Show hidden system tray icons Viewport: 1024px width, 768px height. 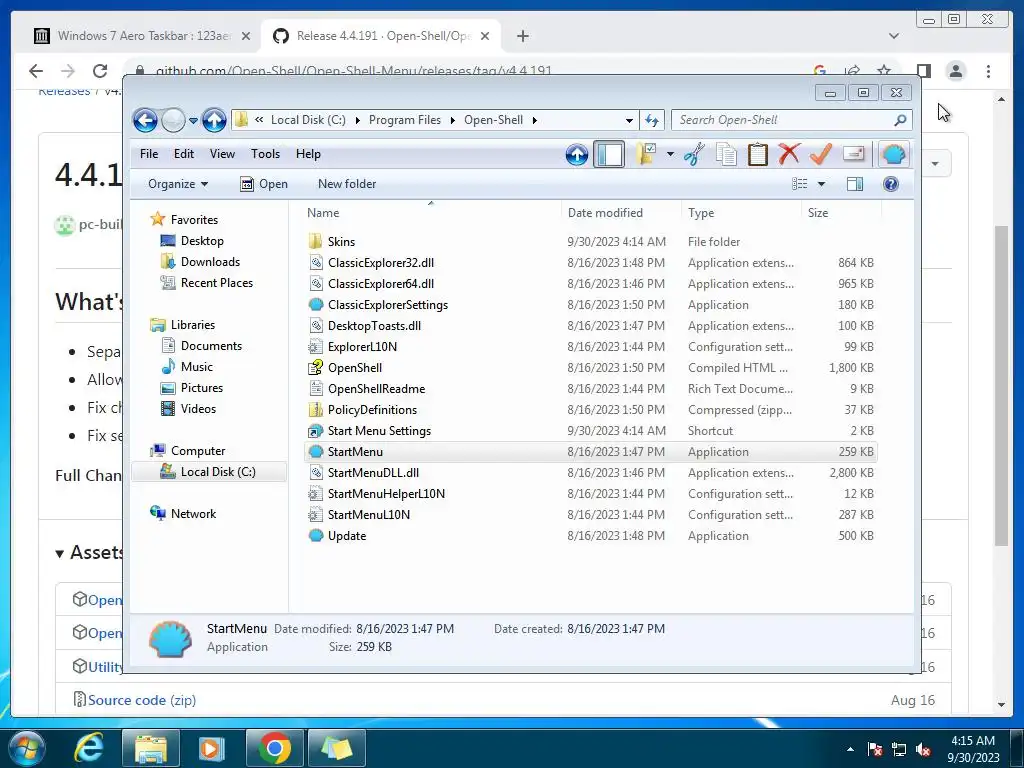tap(850, 750)
